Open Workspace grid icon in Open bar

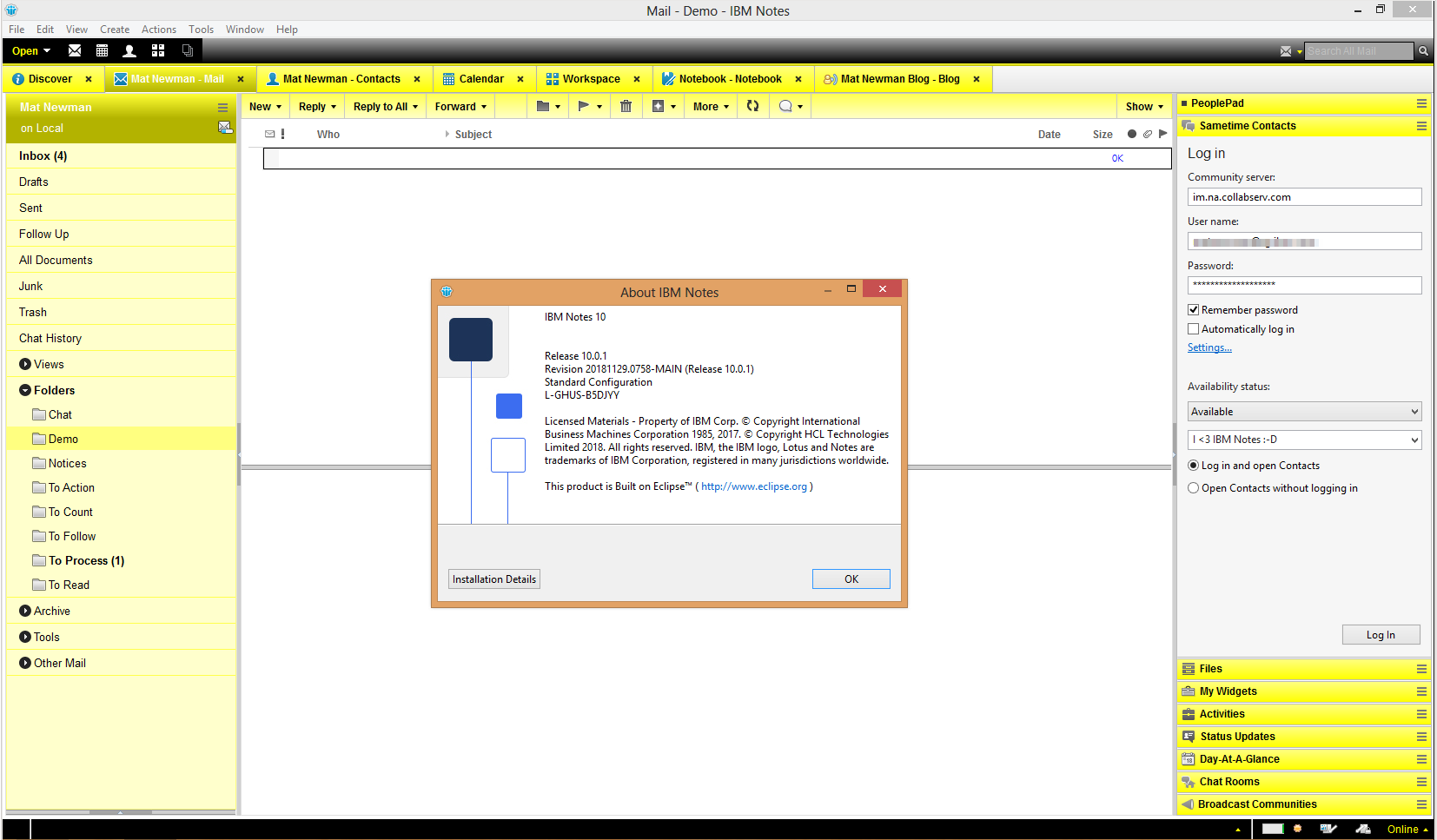(158, 50)
